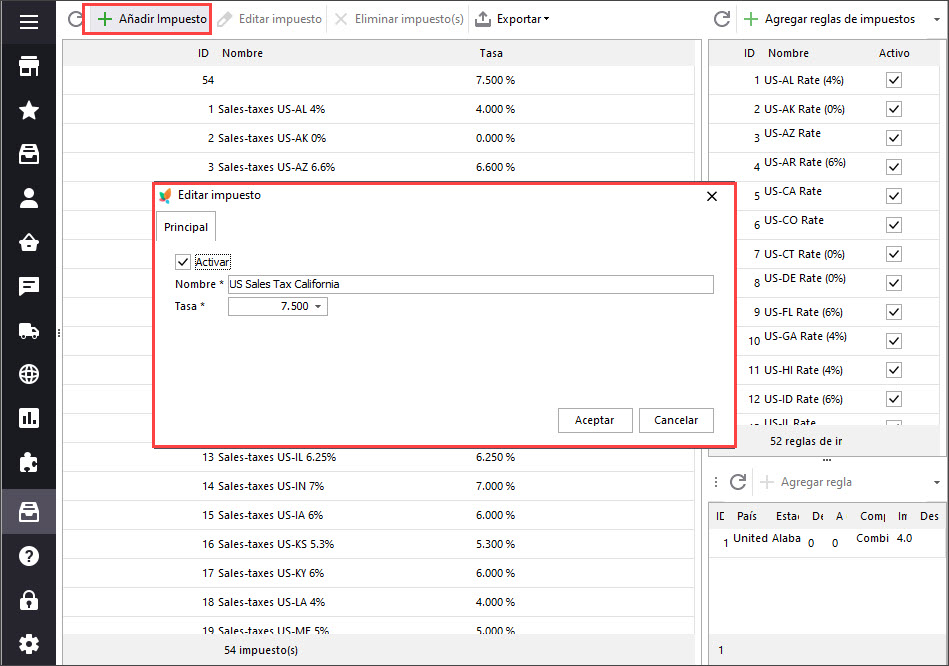The image size is (949, 666).
Task: Toggle Activo checkbox for US-ID Rate (6%)
Action: point(894,399)
